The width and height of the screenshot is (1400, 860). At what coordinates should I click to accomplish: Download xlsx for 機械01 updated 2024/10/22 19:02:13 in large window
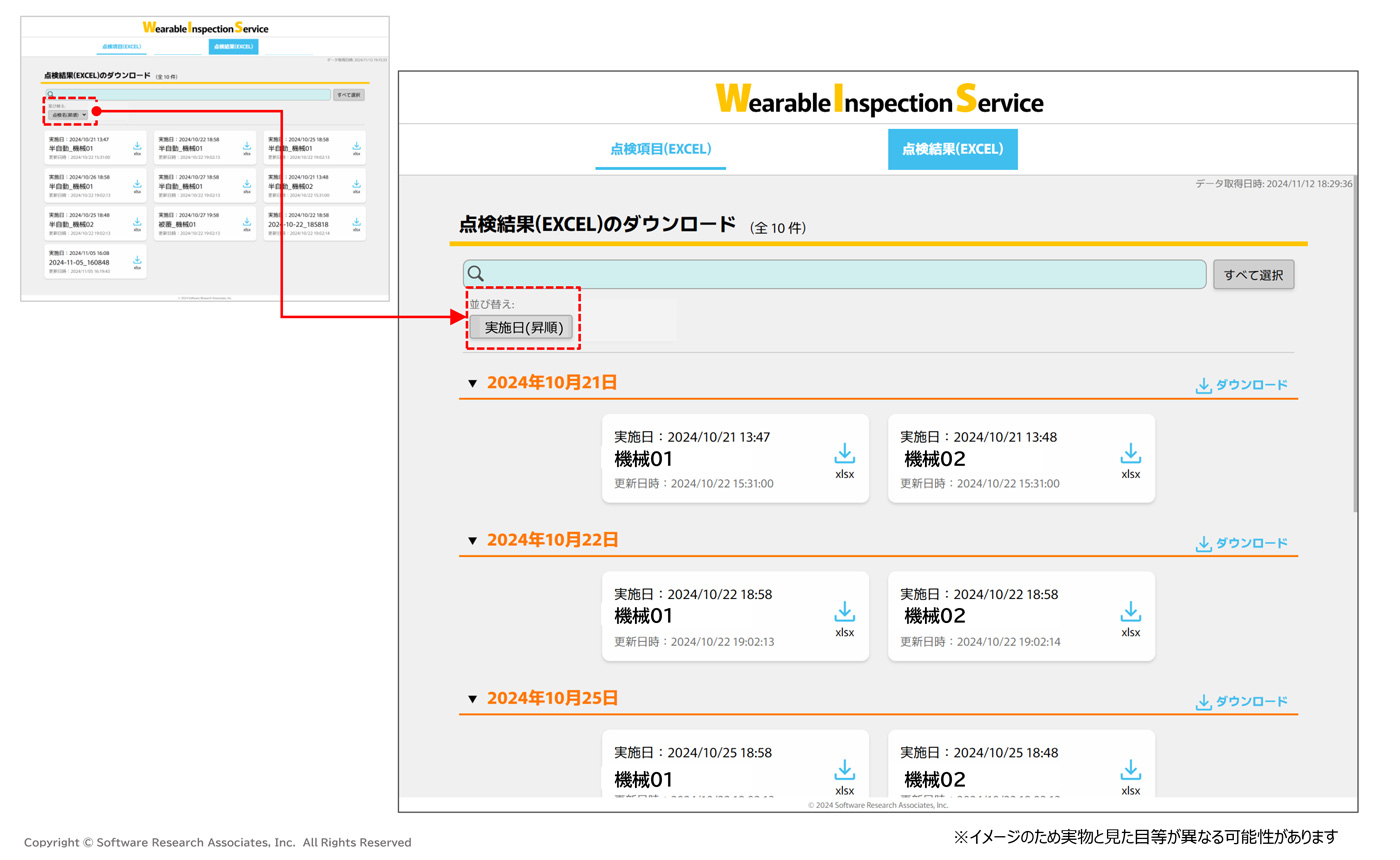point(845,617)
